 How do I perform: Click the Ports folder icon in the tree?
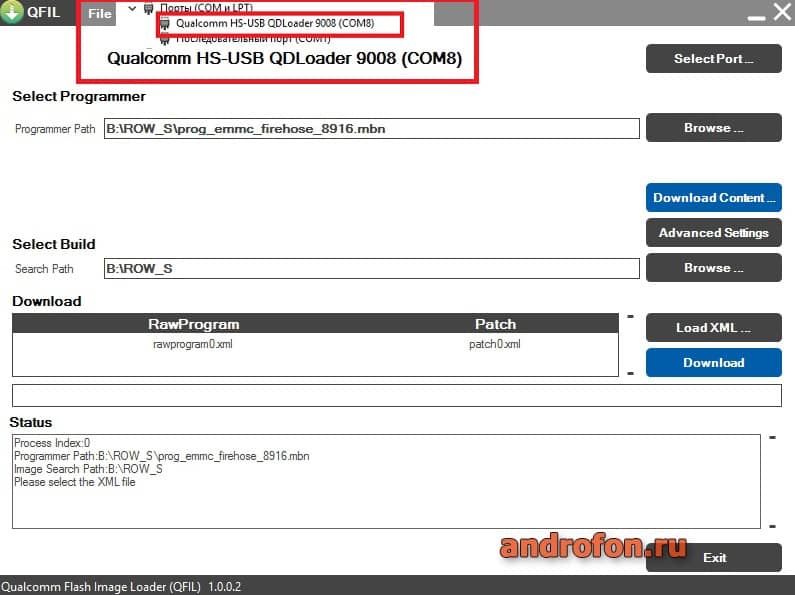149,8
